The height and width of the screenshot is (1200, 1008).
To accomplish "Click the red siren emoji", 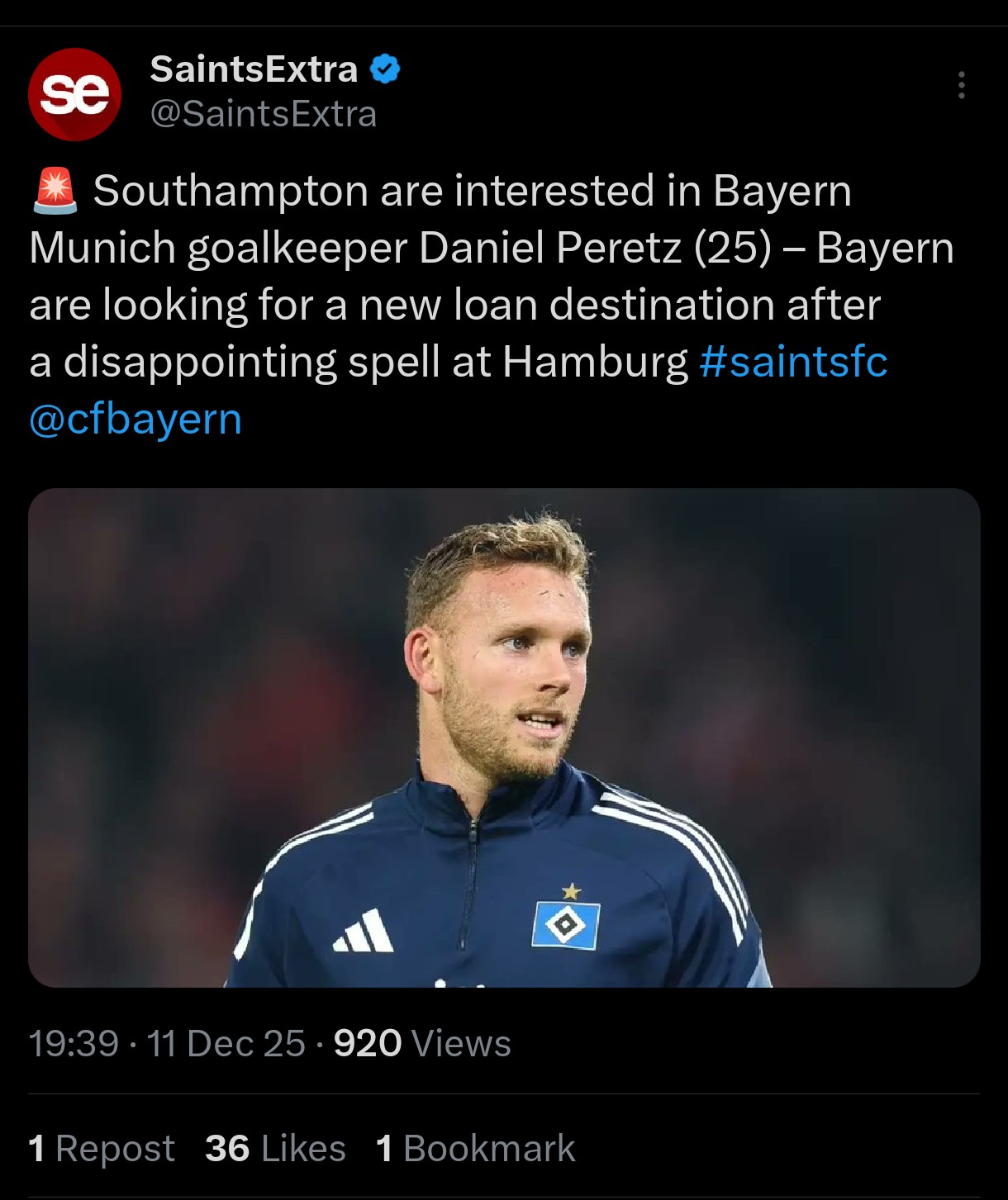I will click(54, 192).
